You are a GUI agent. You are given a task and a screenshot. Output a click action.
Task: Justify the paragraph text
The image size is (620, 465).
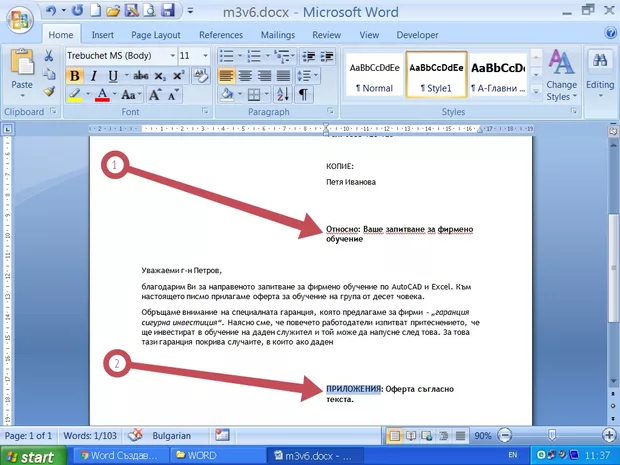coord(283,76)
